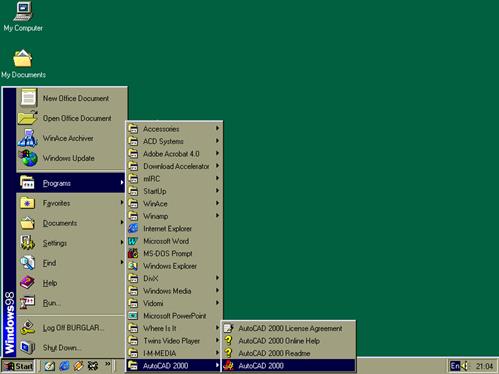Viewport: 499px width, 374px height.
Task: Click the Open Office Document folder icon
Action: (28, 118)
